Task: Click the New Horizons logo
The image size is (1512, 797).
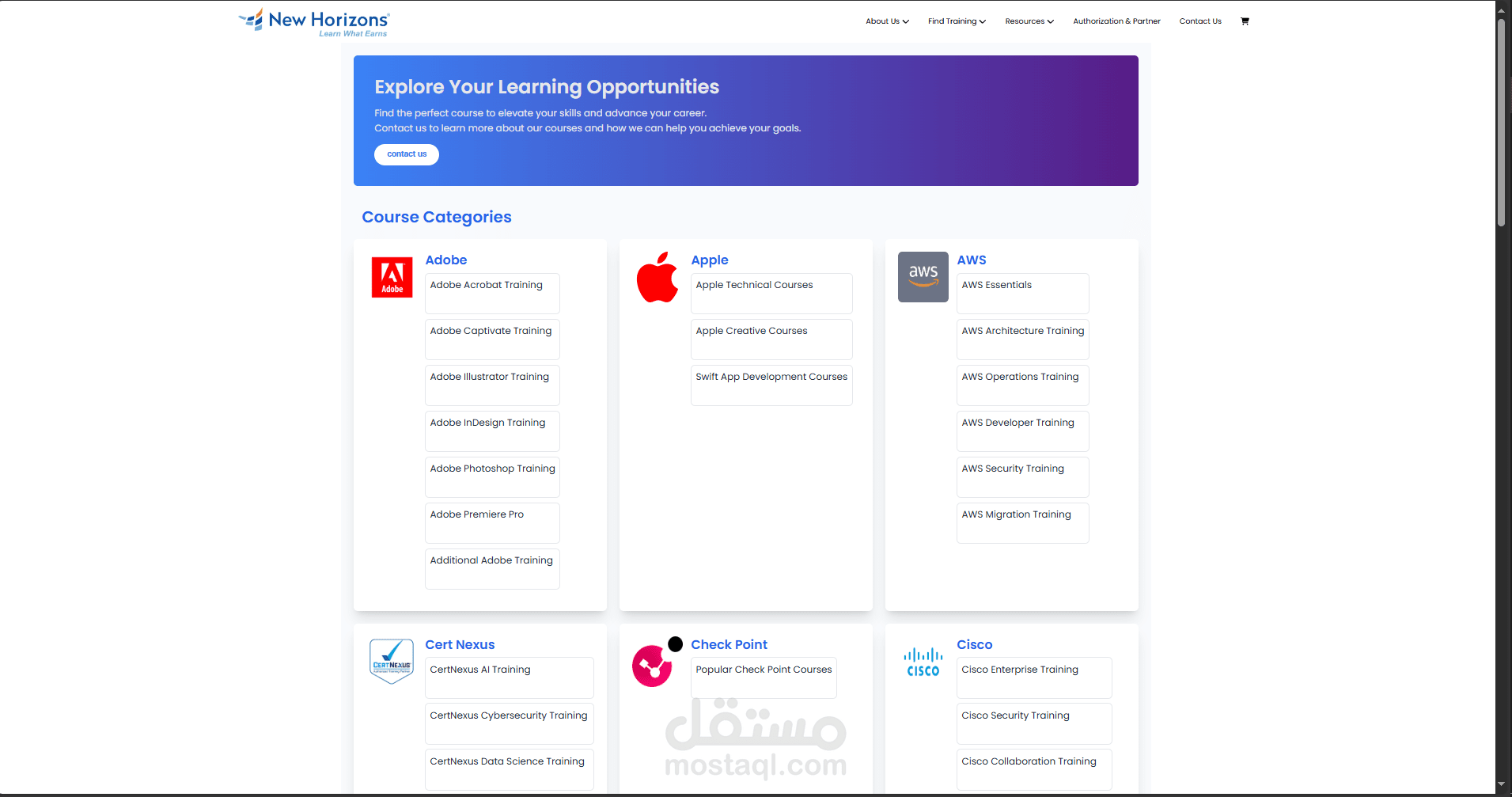Action: [x=314, y=22]
